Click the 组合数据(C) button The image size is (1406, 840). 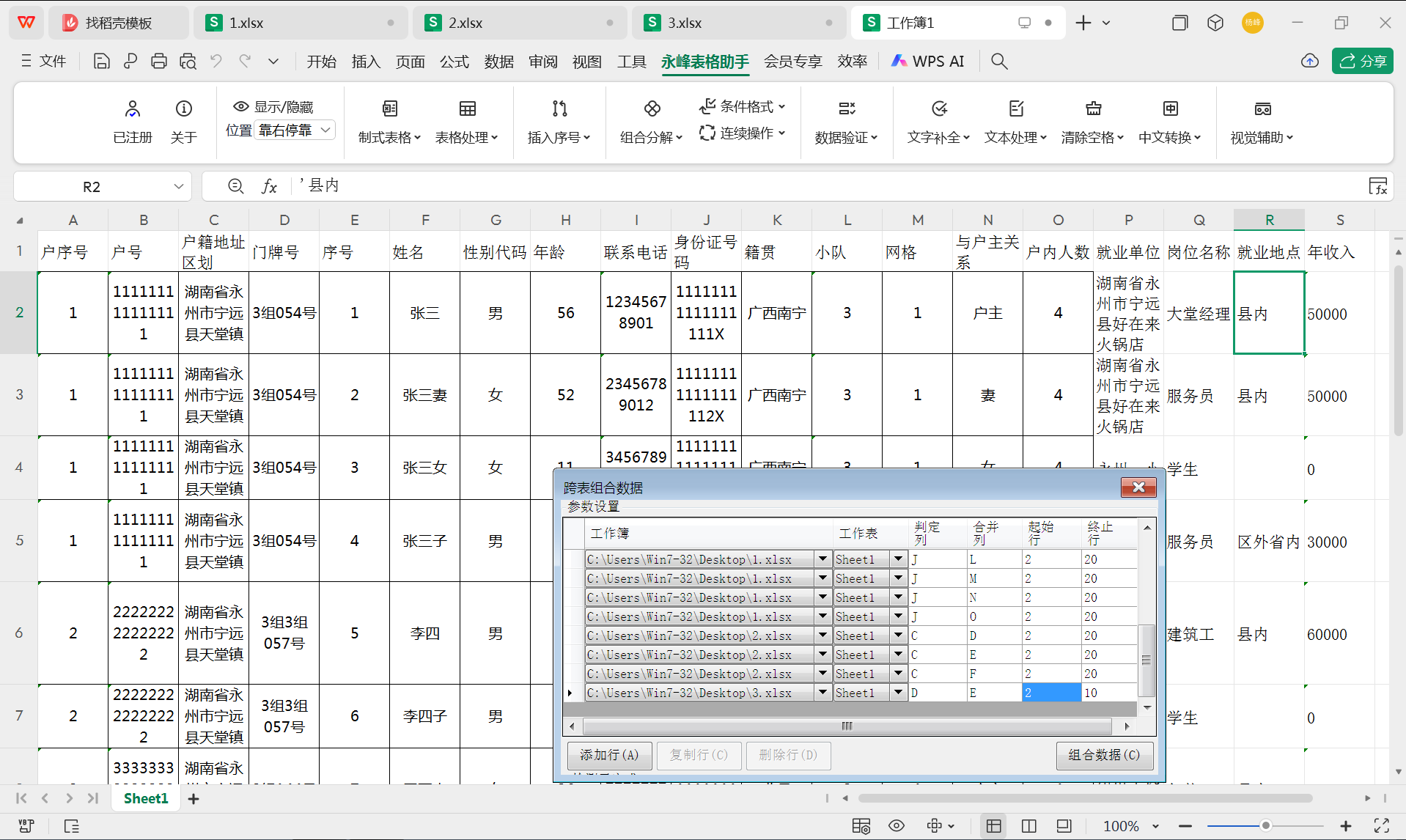tap(1104, 756)
